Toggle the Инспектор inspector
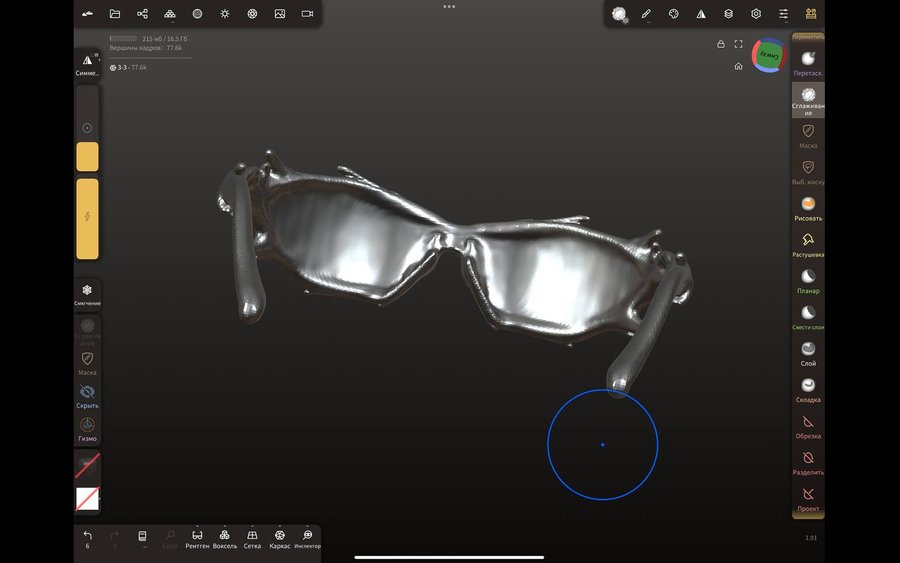Viewport: 900px width, 563px height. (308, 539)
